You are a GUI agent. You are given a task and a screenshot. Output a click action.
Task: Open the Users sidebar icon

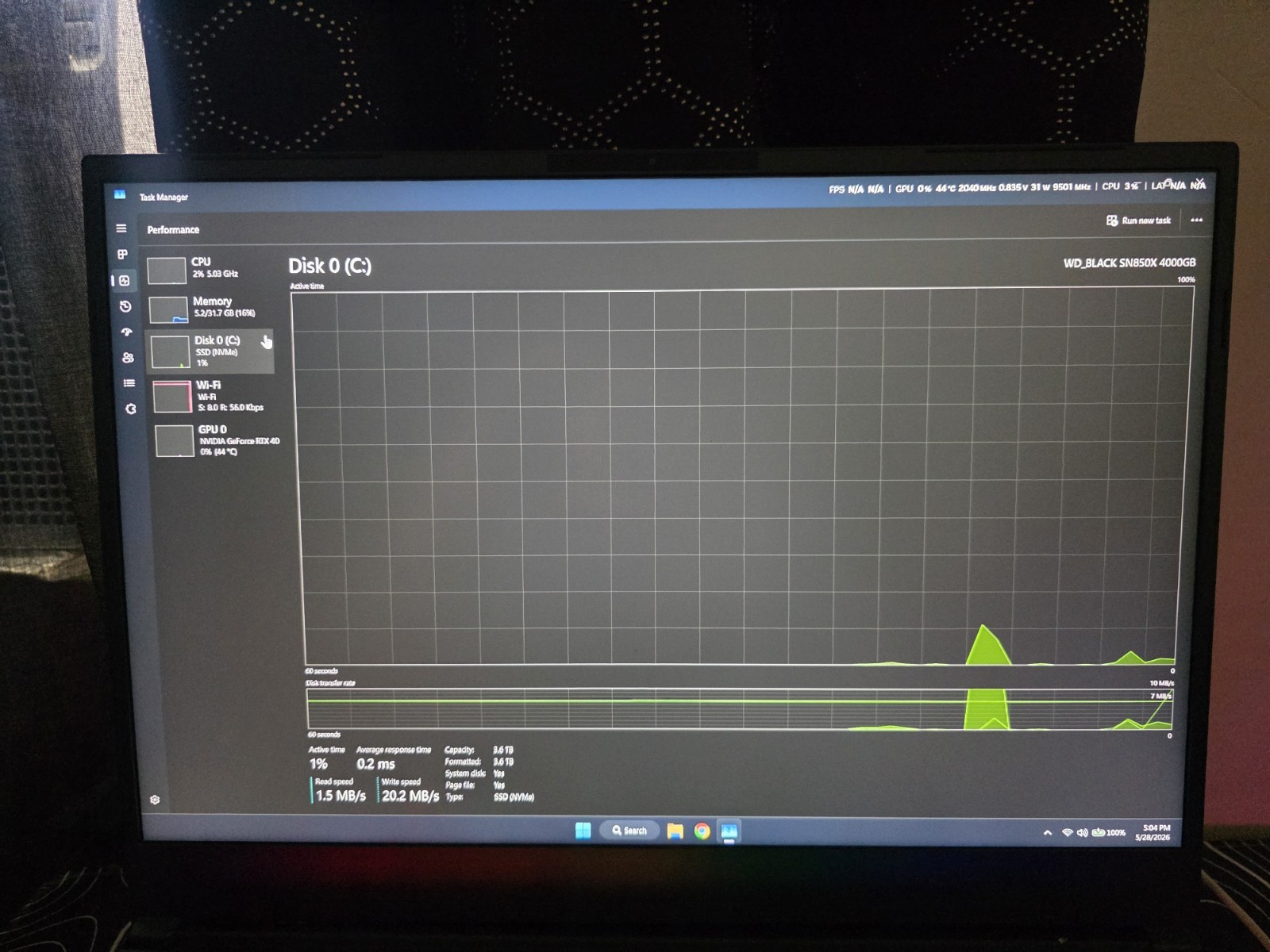[128, 358]
